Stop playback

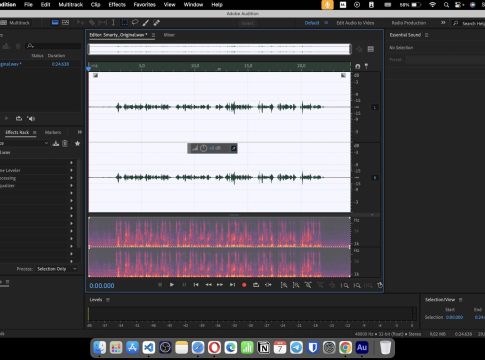coord(160,285)
